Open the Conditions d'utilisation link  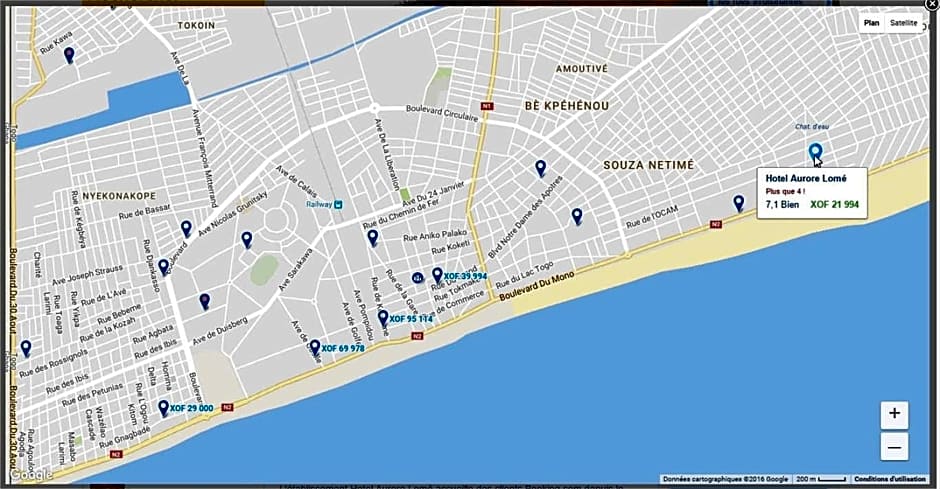(x=890, y=479)
